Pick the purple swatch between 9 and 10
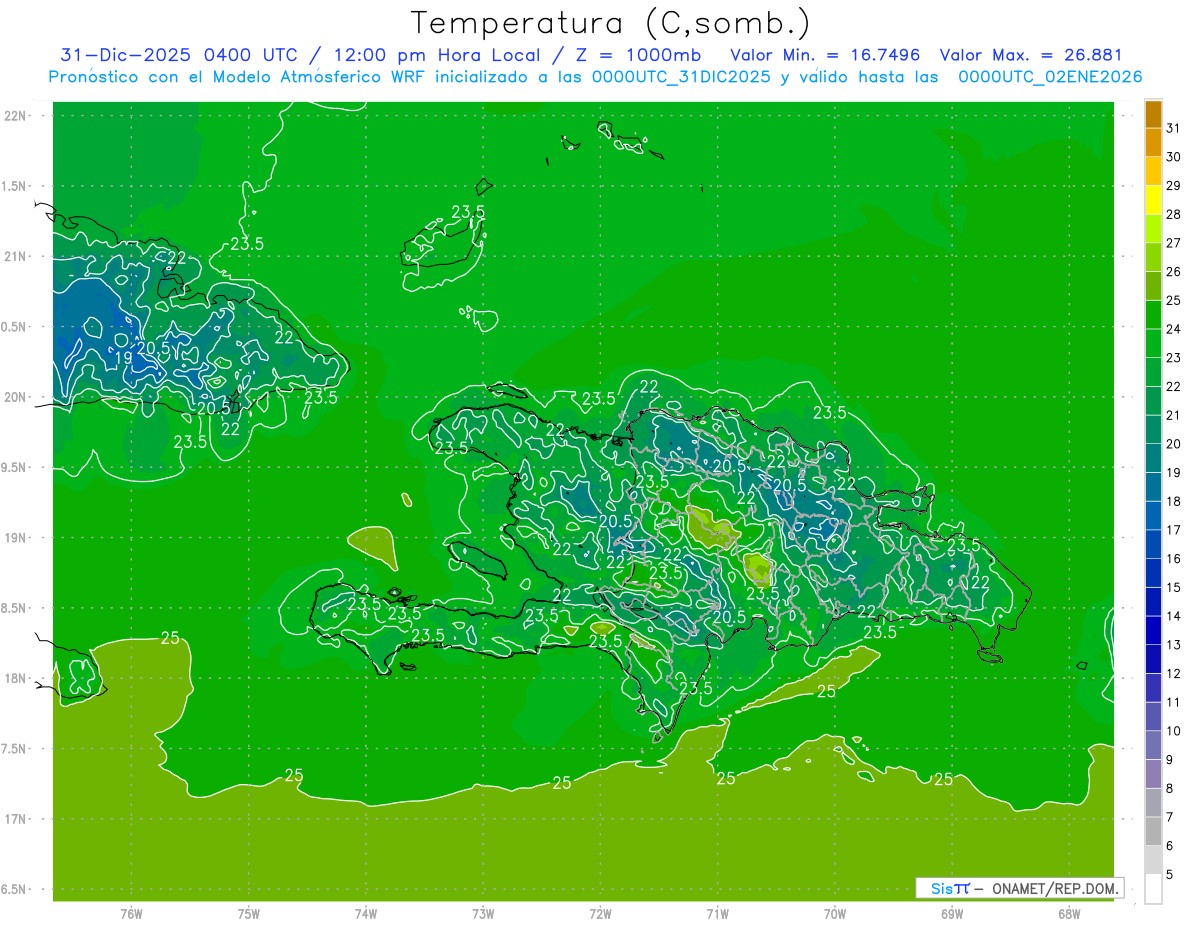The image size is (1200, 927). tap(1153, 746)
